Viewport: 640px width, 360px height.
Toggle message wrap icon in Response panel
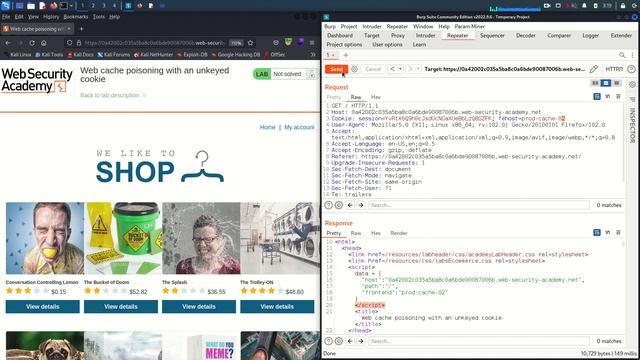597,232
